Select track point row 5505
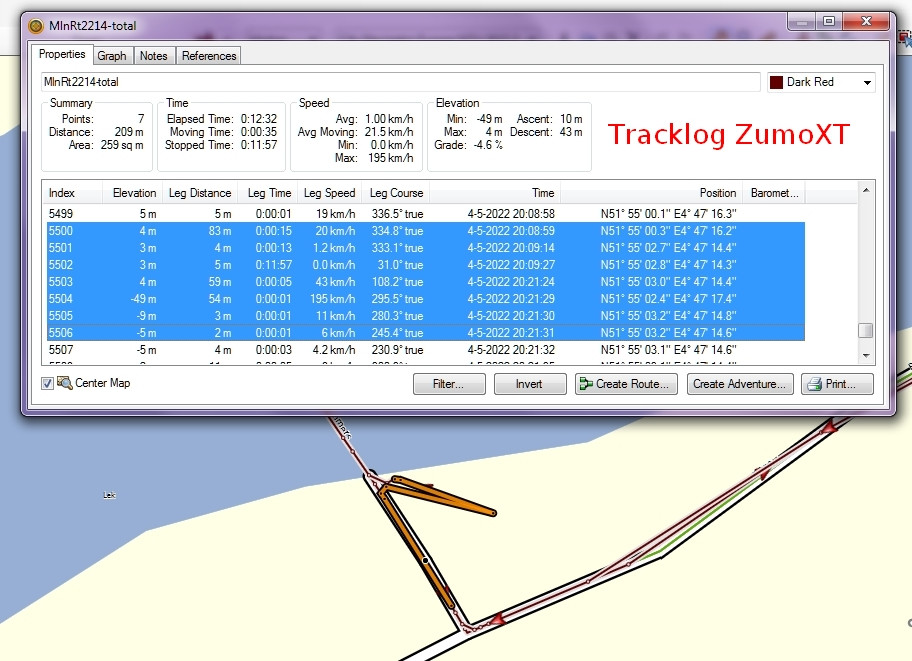 [x=425, y=315]
